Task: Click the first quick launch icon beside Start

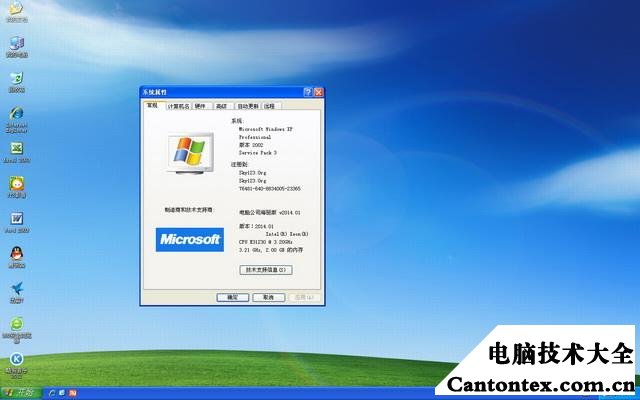Action: [52, 393]
